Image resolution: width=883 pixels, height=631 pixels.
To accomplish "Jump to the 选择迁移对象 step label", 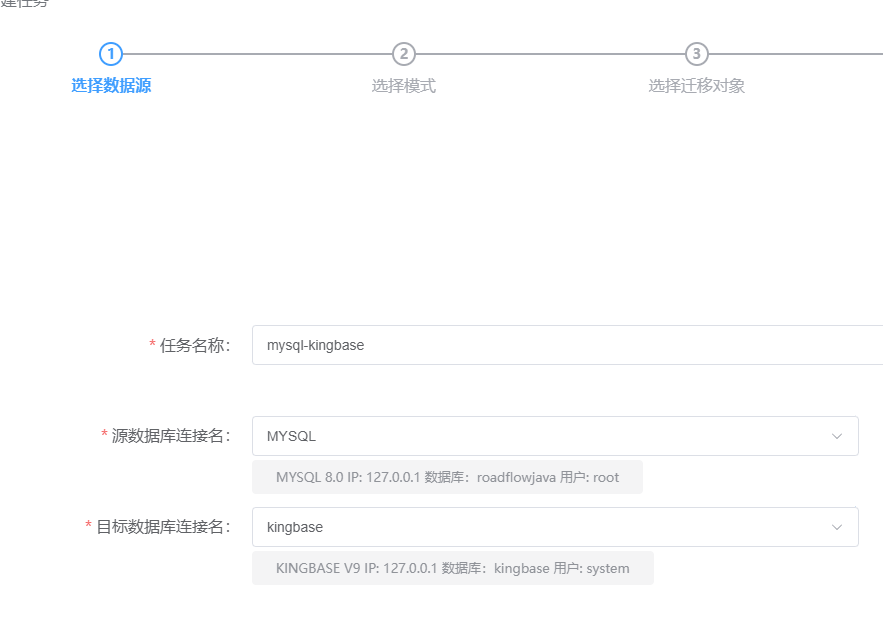I will pyautogui.click(x=697, y=86).
